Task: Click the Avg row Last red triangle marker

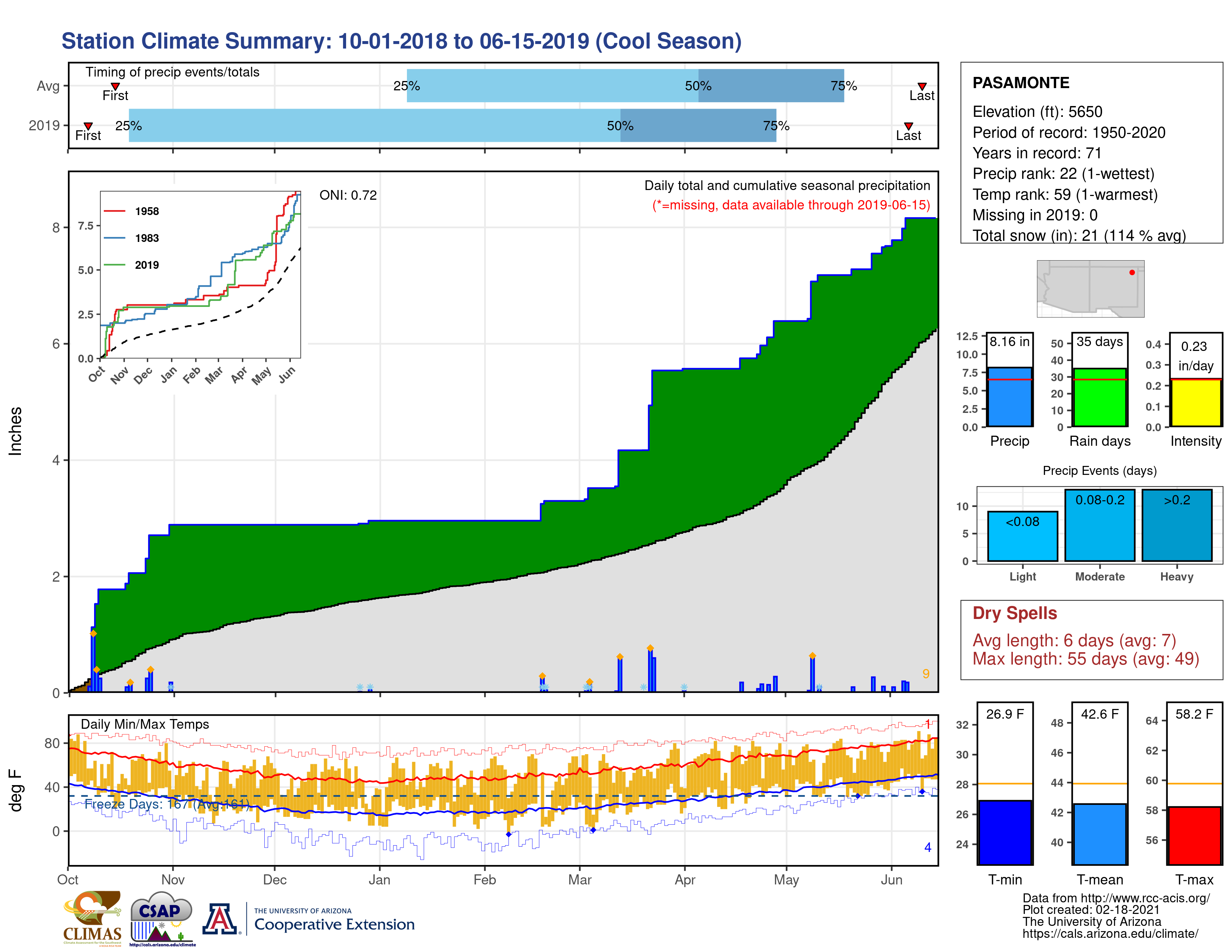Action: 922,86
